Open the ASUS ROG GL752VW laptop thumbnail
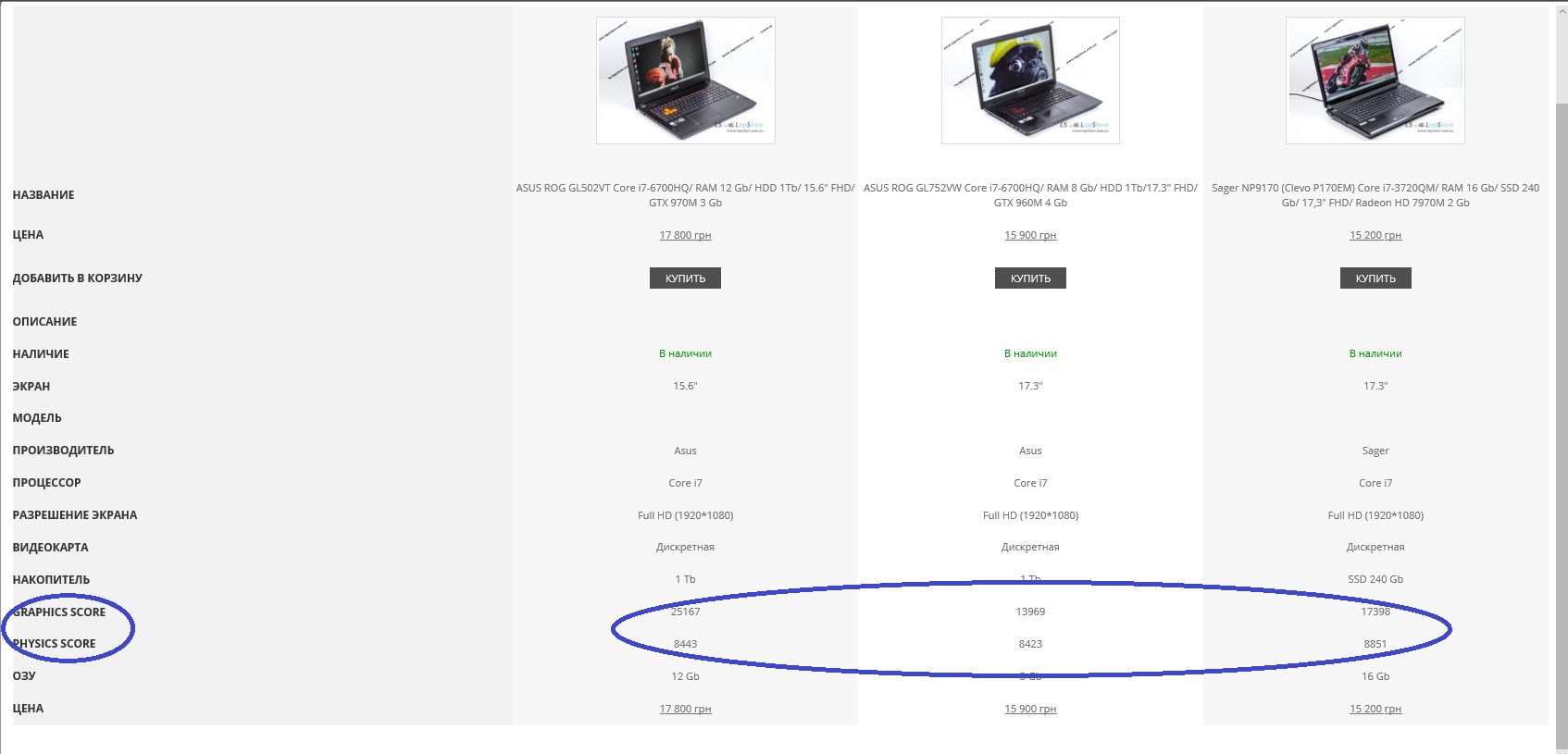The height and width of the screenshot is (754, 1568). 1030,80
